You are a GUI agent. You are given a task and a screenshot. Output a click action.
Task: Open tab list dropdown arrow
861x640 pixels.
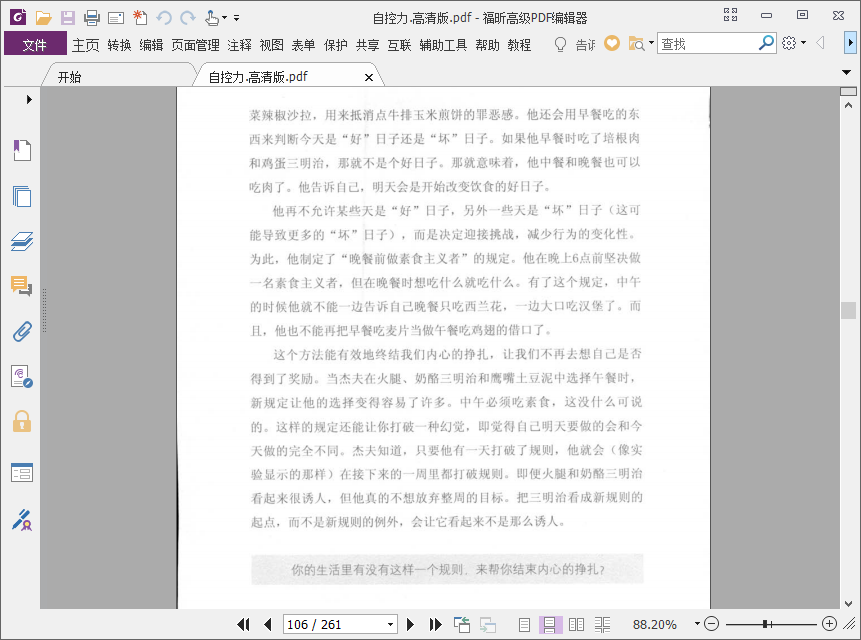point(846,72)
